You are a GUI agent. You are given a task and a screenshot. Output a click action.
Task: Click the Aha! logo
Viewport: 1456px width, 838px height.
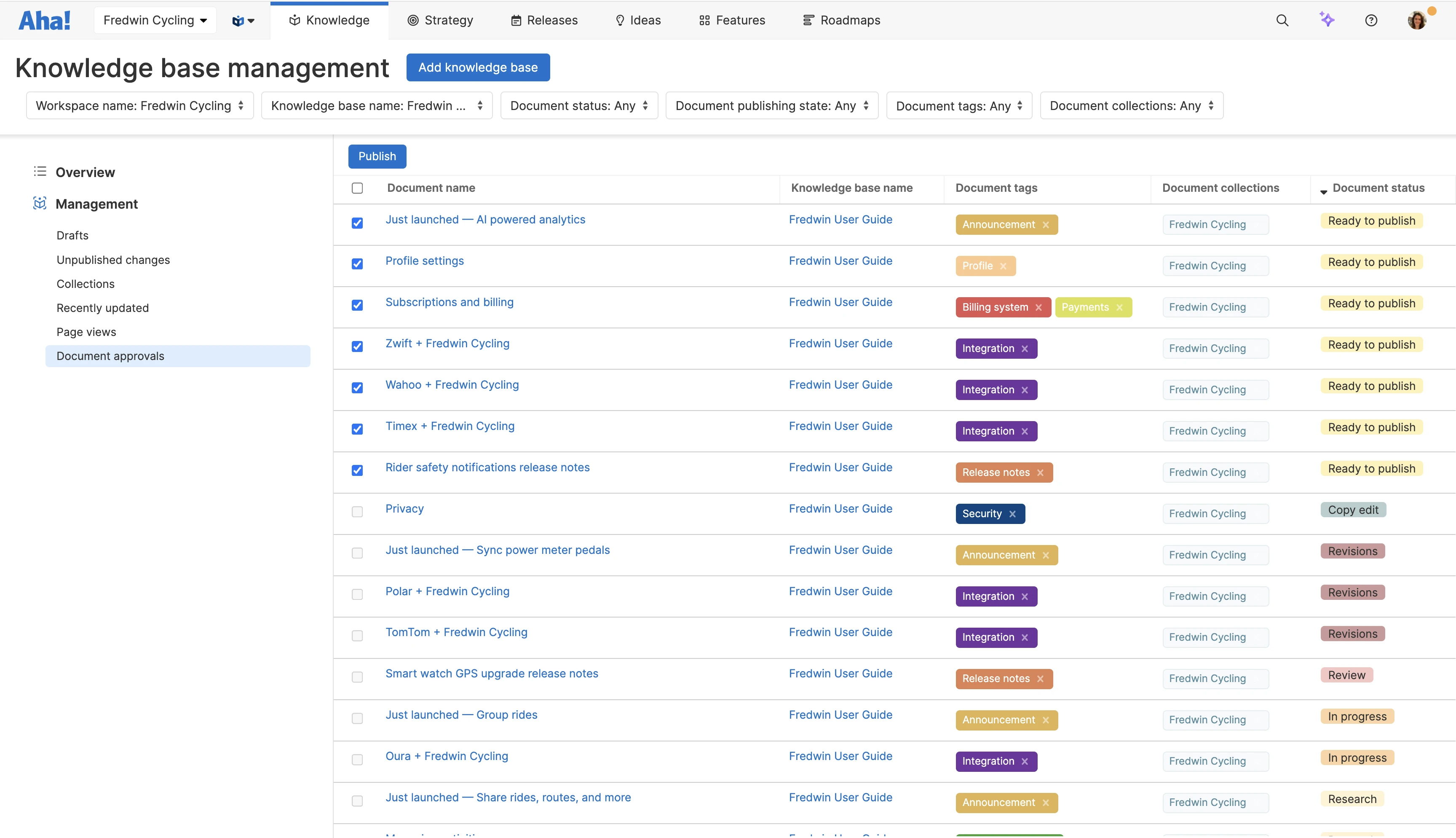coord(44,20)
